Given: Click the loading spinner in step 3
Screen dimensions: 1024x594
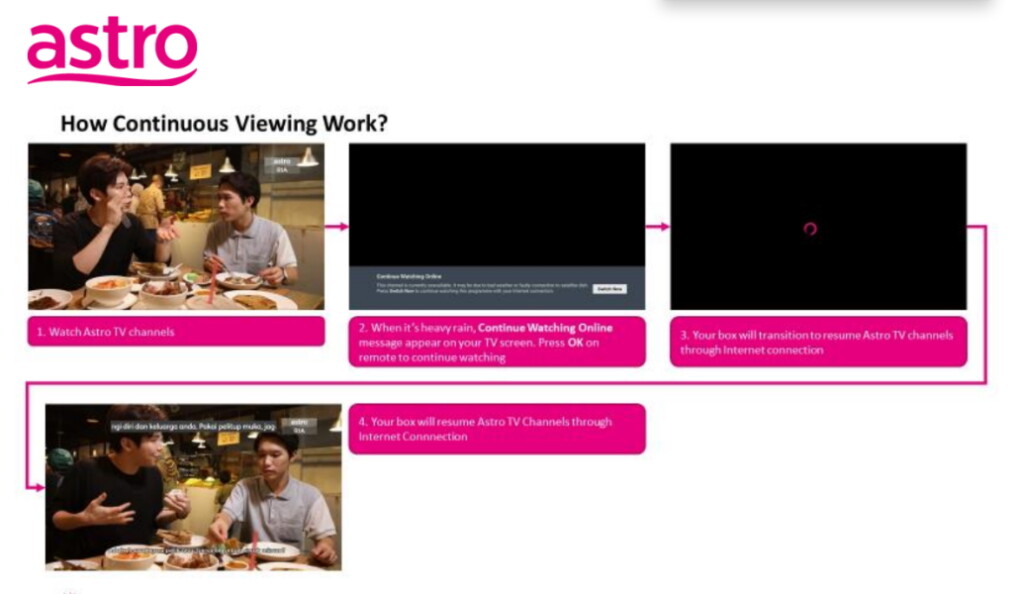Looking at the screenshot, I should pyautogui.click(x=810, y=229).
